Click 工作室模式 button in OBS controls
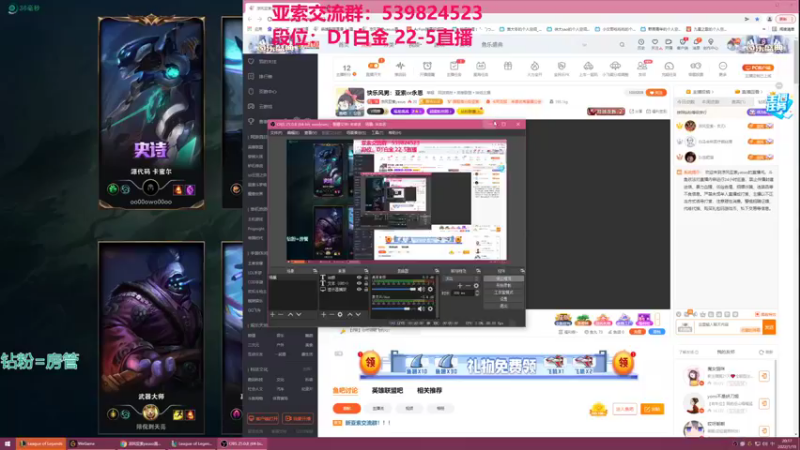Screen dimensions: 800x450 (x=504, y=292)
